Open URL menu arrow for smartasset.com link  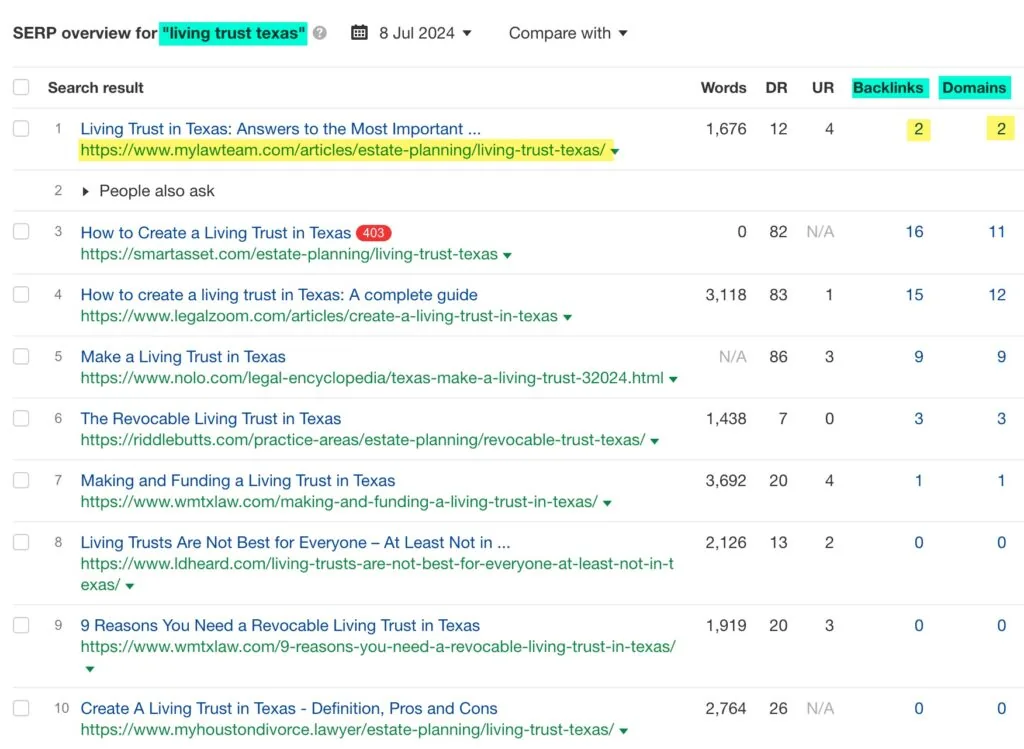(507, 255)
